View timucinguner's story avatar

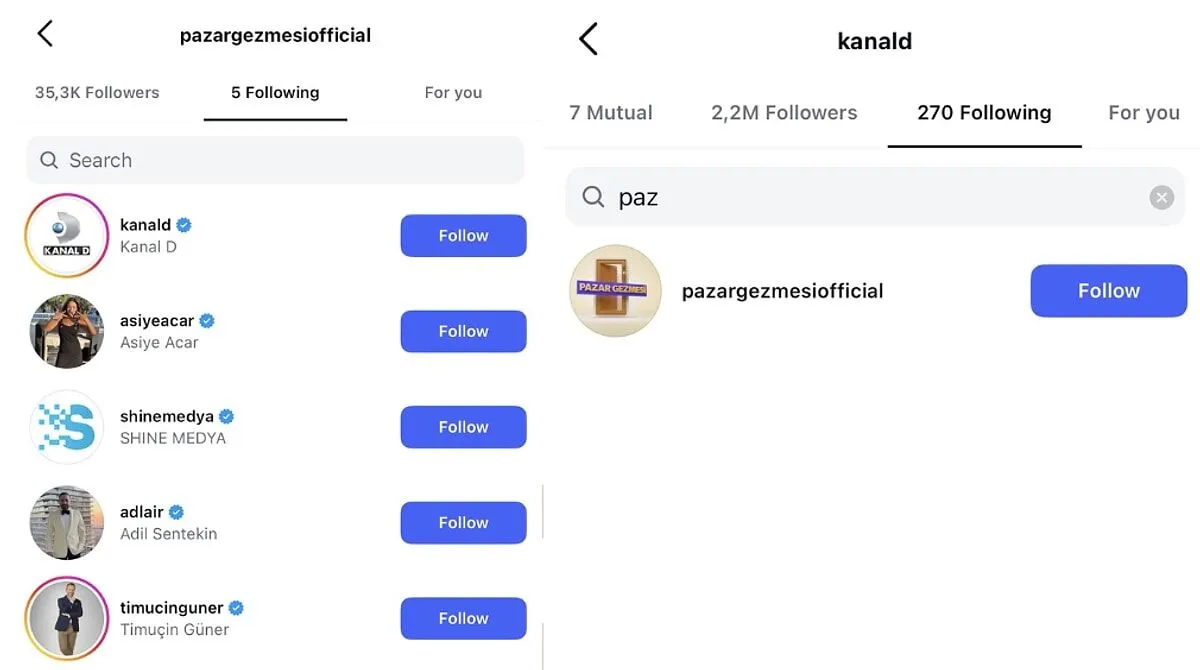pyautogui.click(x=67, y=618)
